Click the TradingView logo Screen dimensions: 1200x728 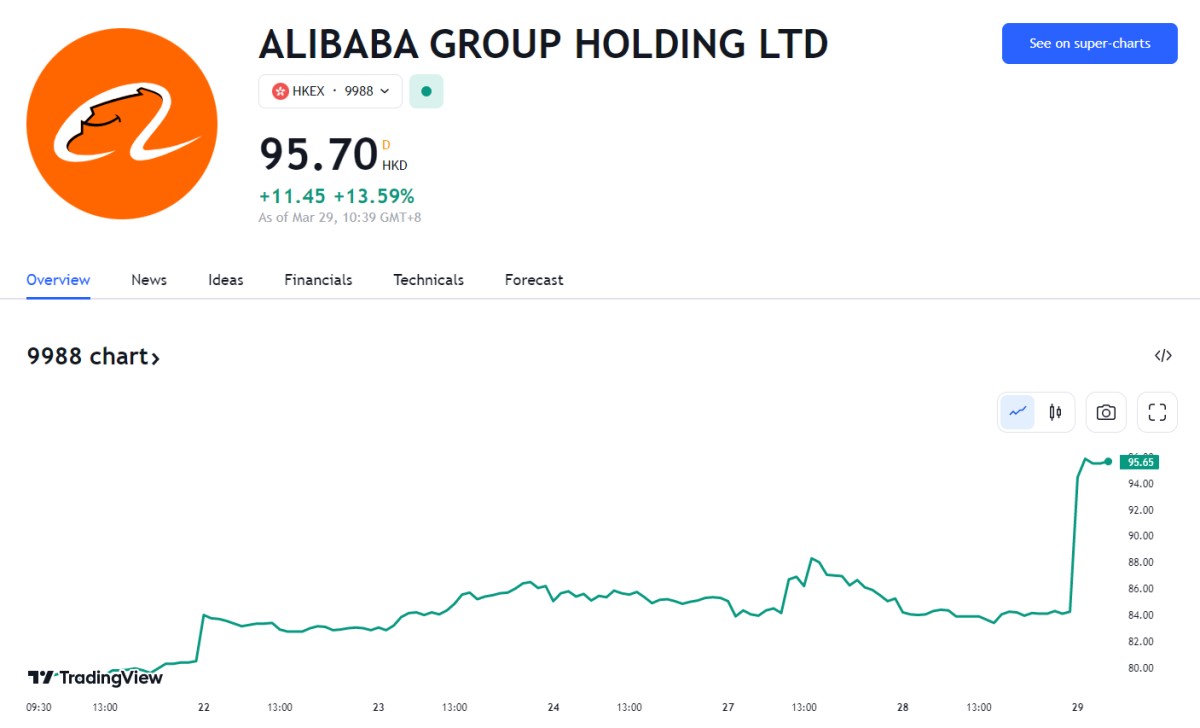95,678
